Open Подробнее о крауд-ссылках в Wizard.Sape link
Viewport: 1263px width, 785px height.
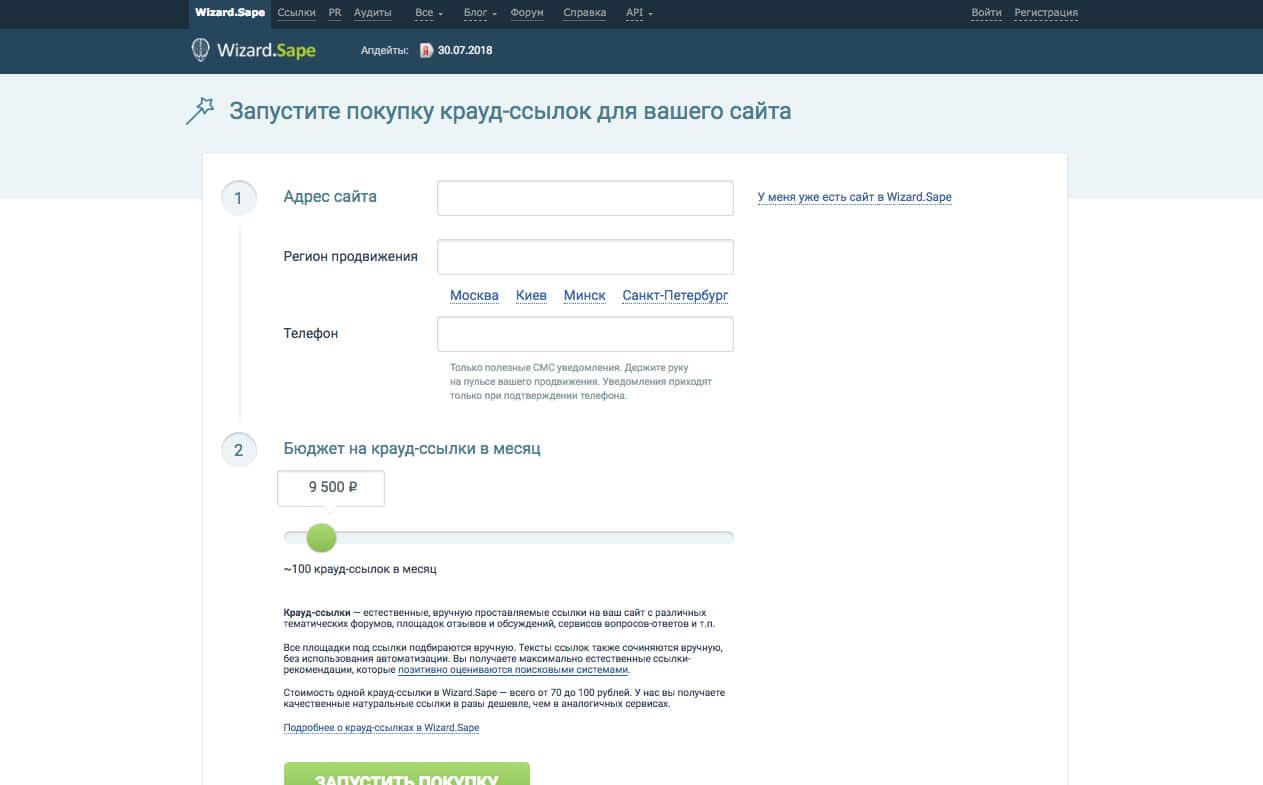pyautogui.click(x=381, y=727)
